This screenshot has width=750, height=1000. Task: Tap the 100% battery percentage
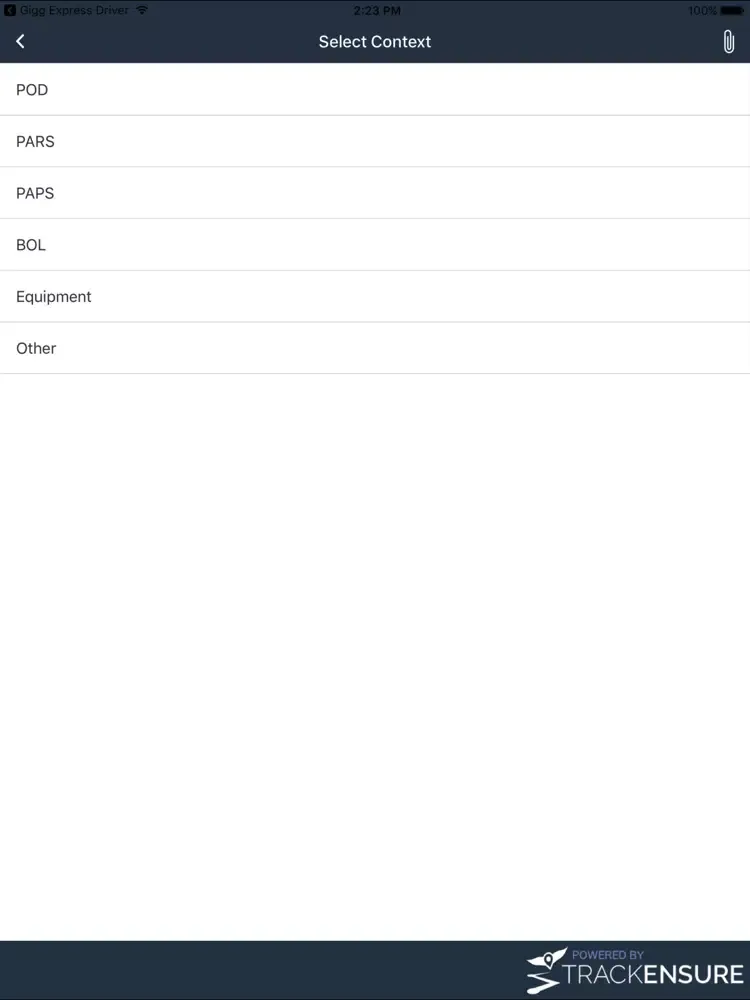pos(702,10)
